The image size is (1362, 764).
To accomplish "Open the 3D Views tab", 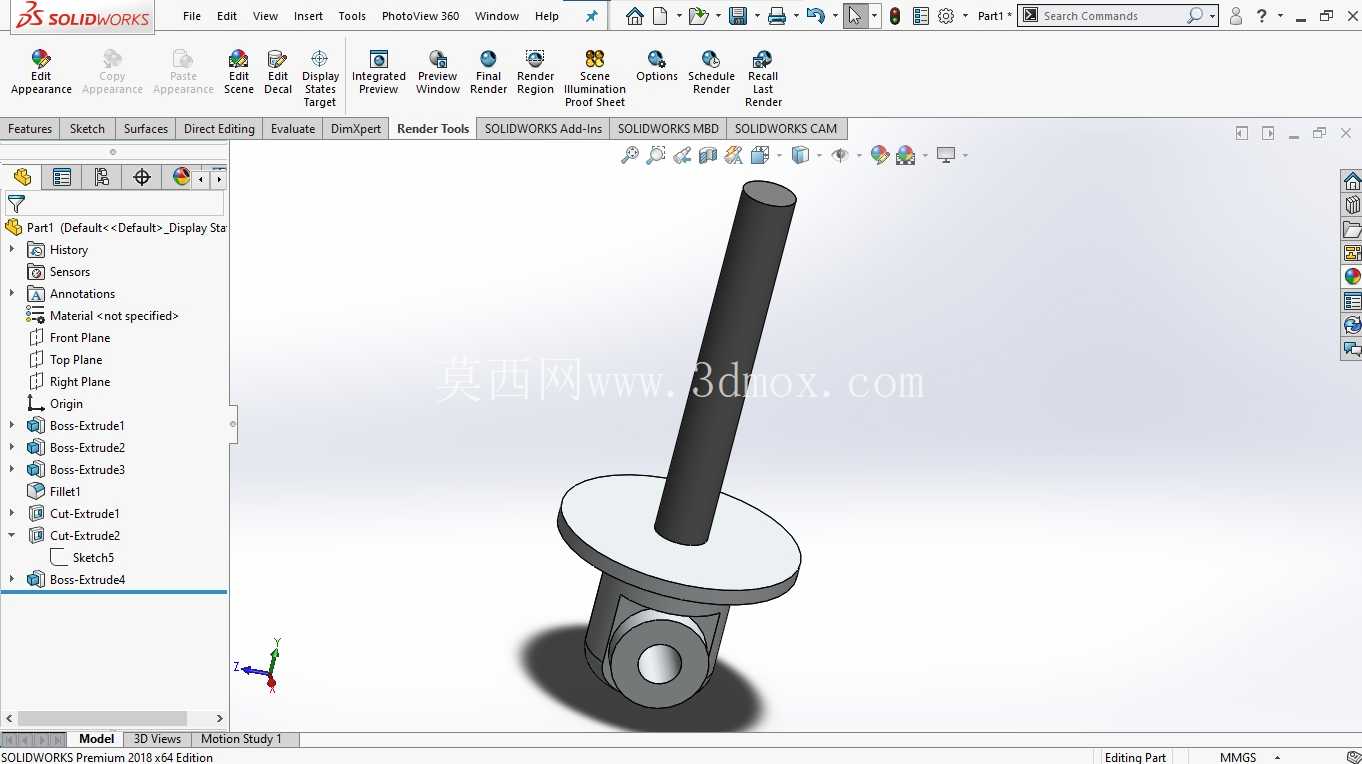I will point(158,739).
